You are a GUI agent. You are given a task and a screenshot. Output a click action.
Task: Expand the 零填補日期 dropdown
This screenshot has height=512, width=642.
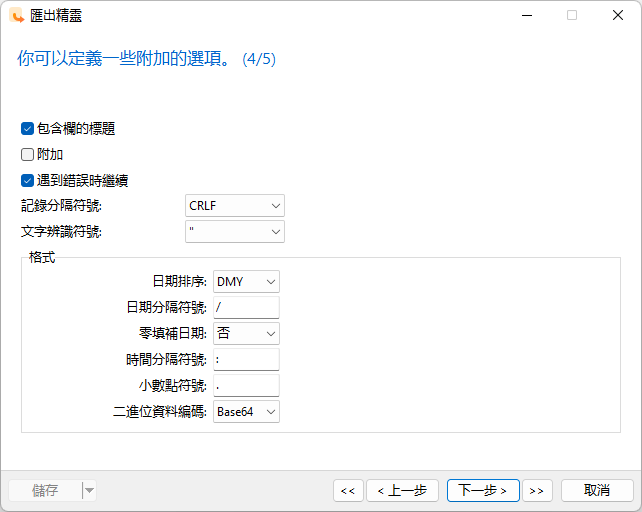pyautogui.click(x=246, y=333)
